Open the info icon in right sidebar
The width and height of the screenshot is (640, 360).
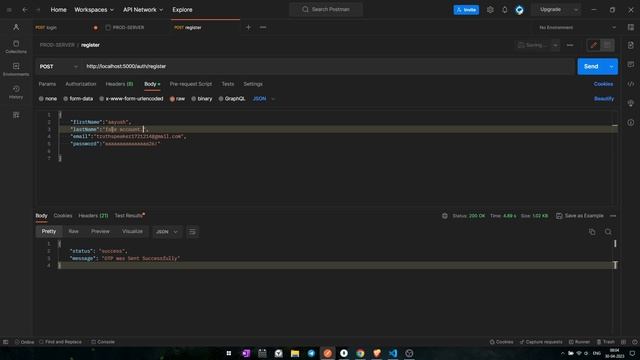[631, 122]
